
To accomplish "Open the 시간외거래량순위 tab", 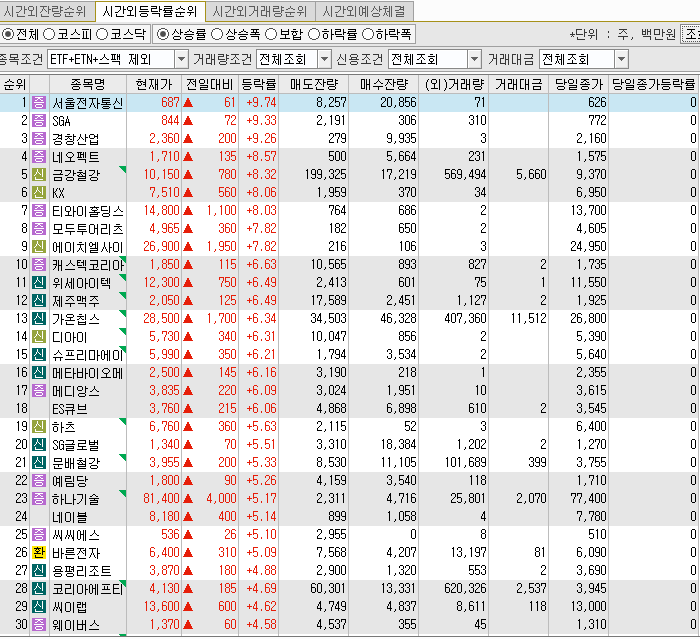I will click(x=260, y=11).
